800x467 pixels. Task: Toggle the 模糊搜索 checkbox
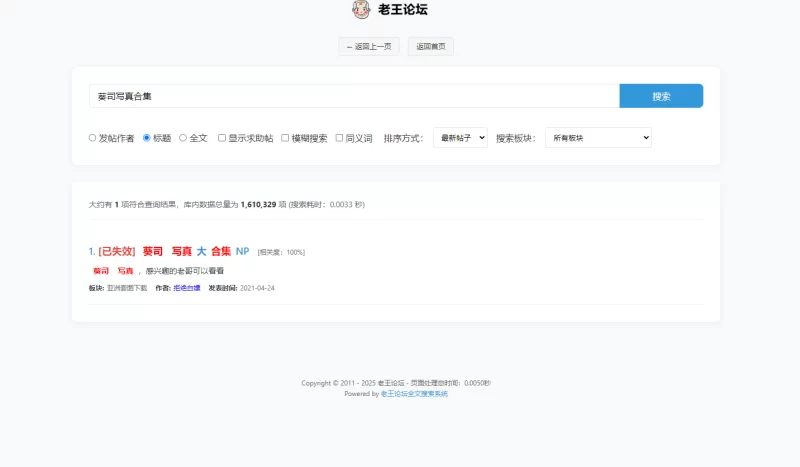tap(285, 138)
